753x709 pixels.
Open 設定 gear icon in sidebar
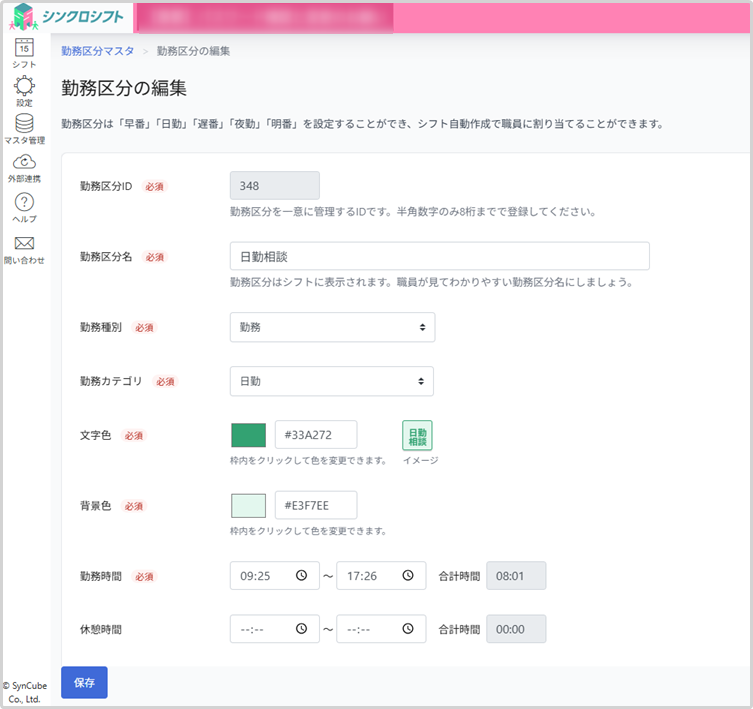click(x=24, y=86)
